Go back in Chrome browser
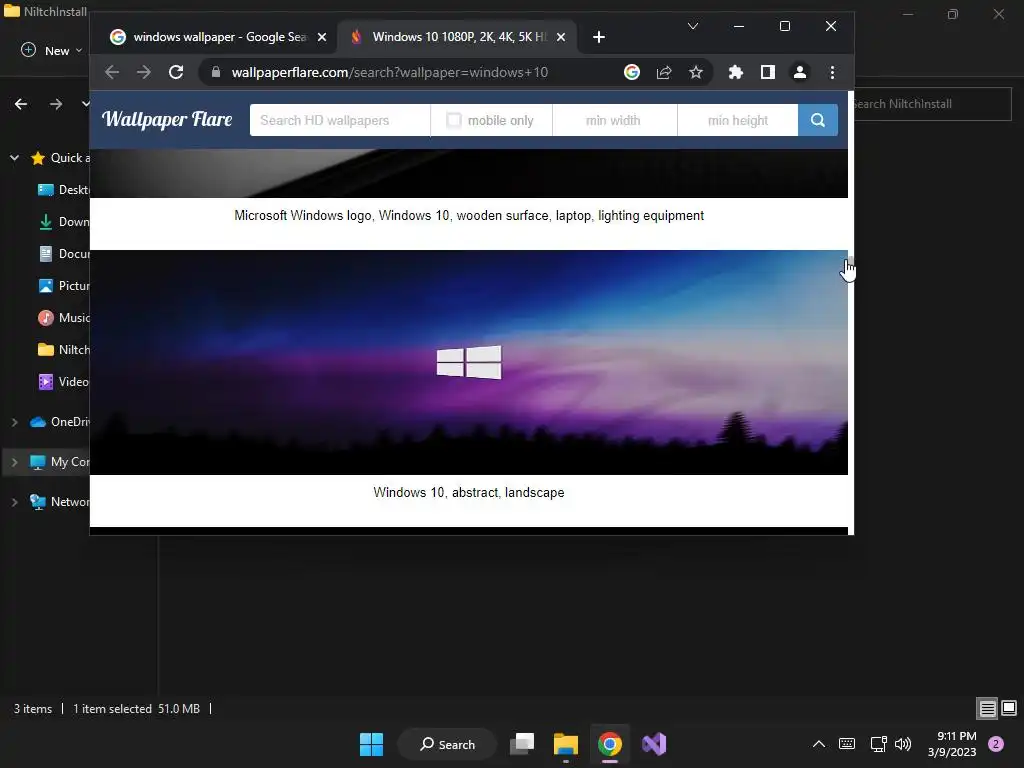This screenshot has height=768, width=1024. tap(112, 72)
